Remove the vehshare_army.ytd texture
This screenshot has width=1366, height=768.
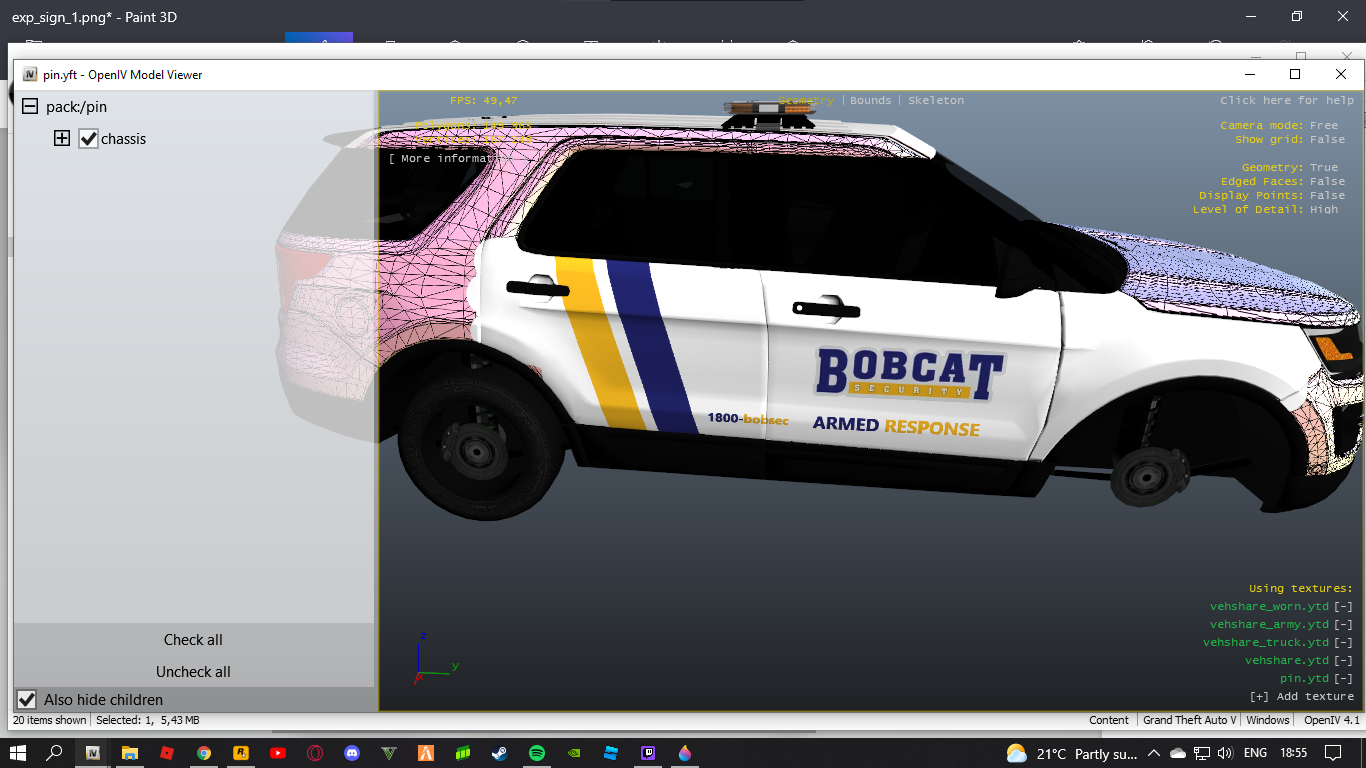[x=1343, y=625]
